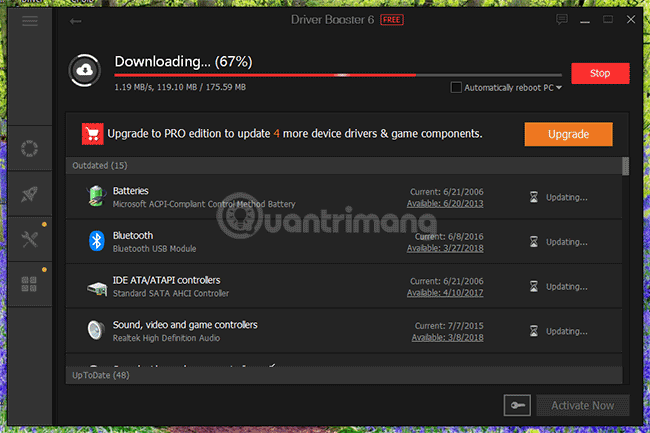This screenshot has width=650, height=433.
Task: Open Available: 4/10/2017 link for IDE controllers
Action: pos(445,293)
